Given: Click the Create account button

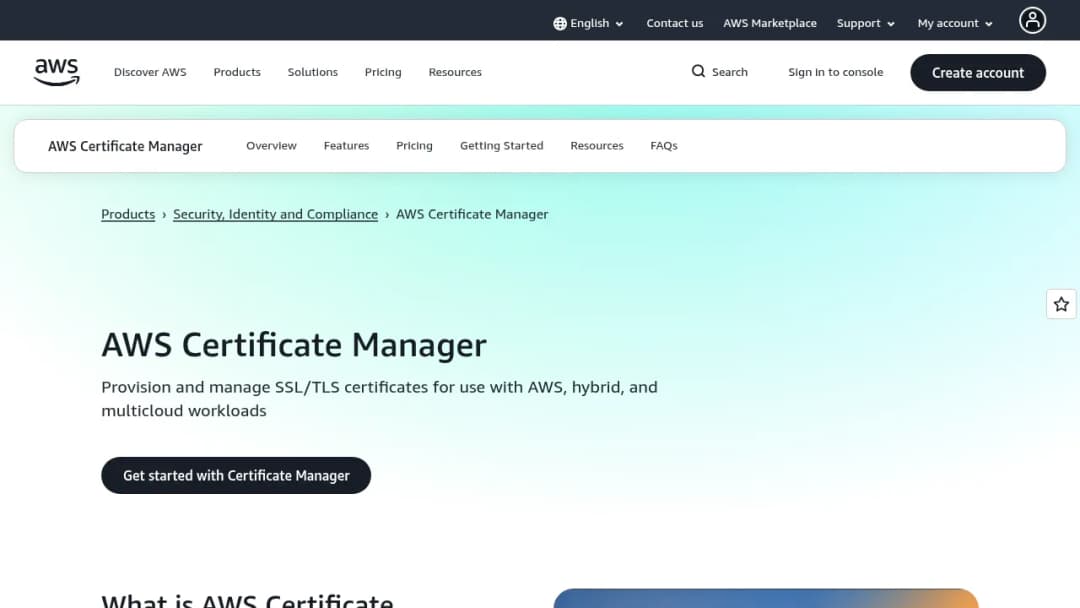Looking at the screenshot, I should point(977,72).
